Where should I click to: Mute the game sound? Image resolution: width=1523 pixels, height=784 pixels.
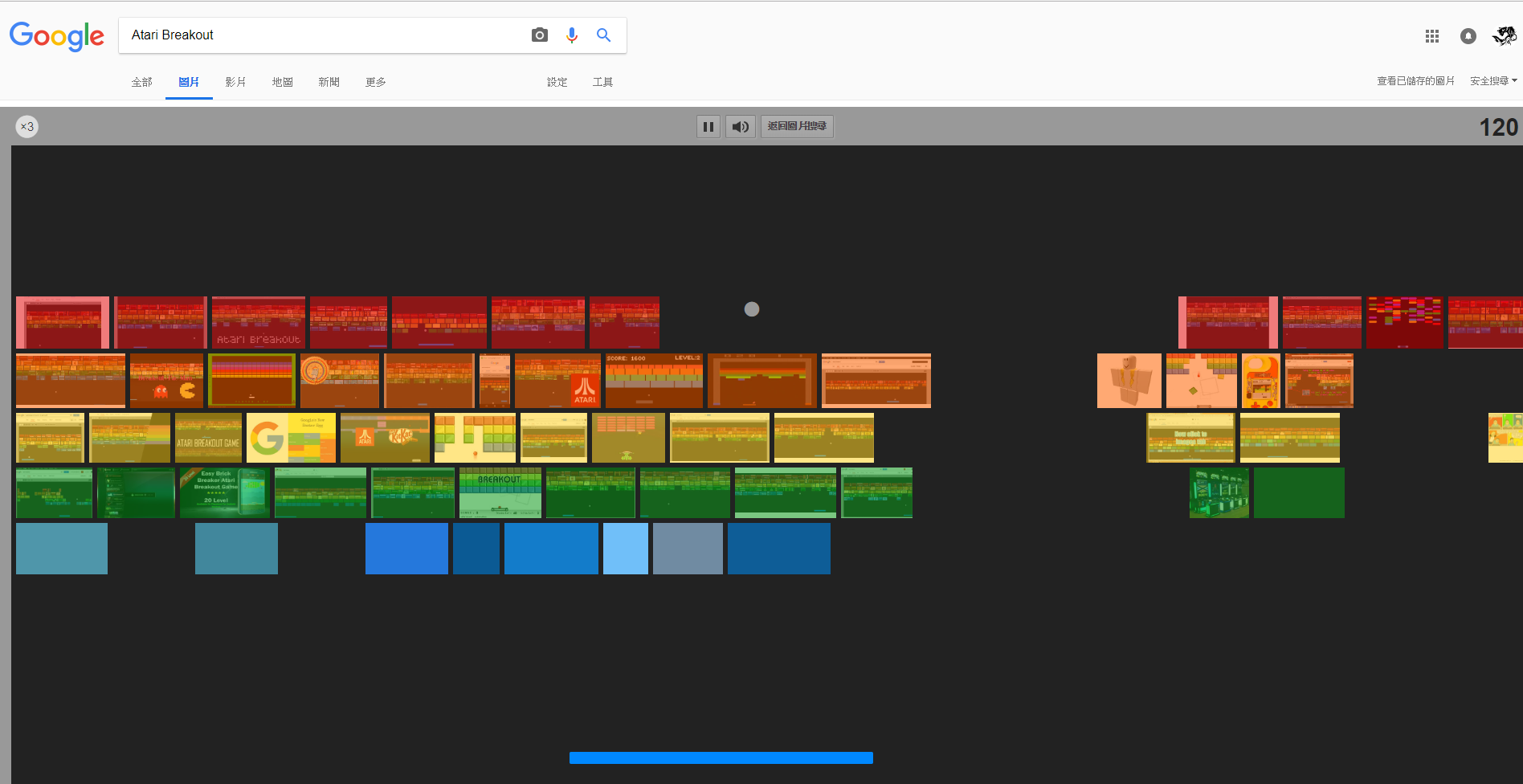click(x=741, y=127)
